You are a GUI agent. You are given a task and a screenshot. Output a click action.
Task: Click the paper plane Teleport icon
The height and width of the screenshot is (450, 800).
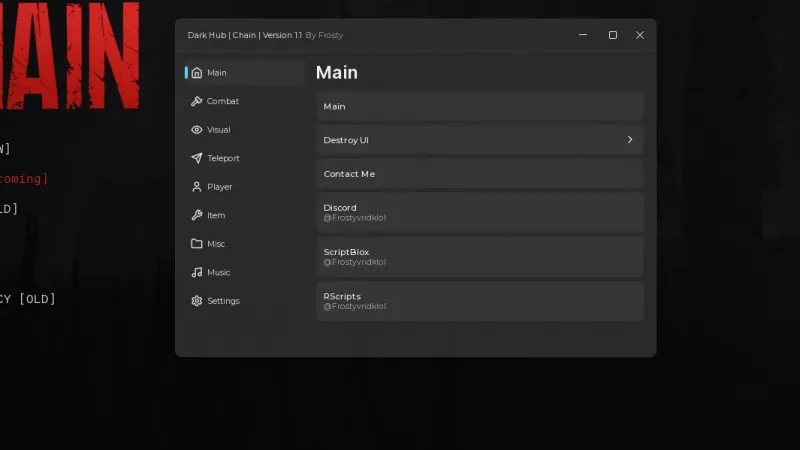[x=196, y=158]
